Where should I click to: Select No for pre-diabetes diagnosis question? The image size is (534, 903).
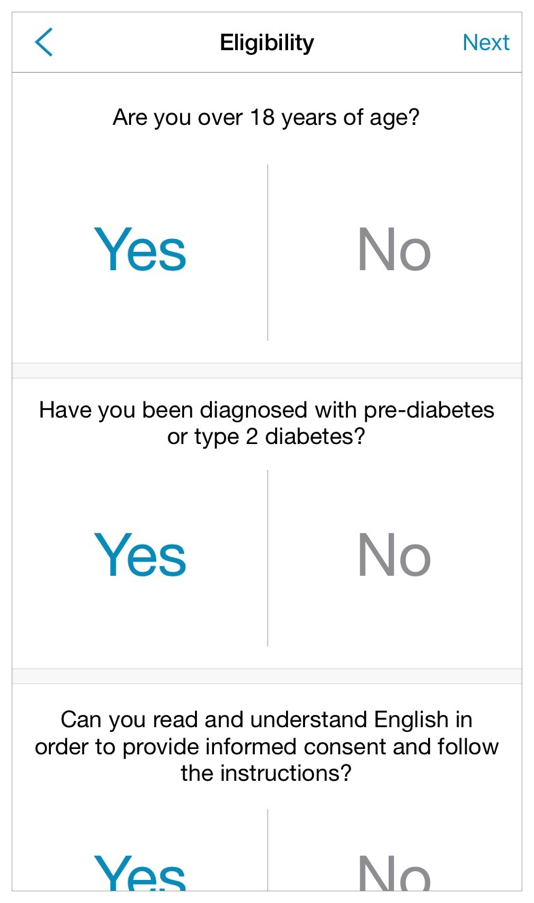394,555
